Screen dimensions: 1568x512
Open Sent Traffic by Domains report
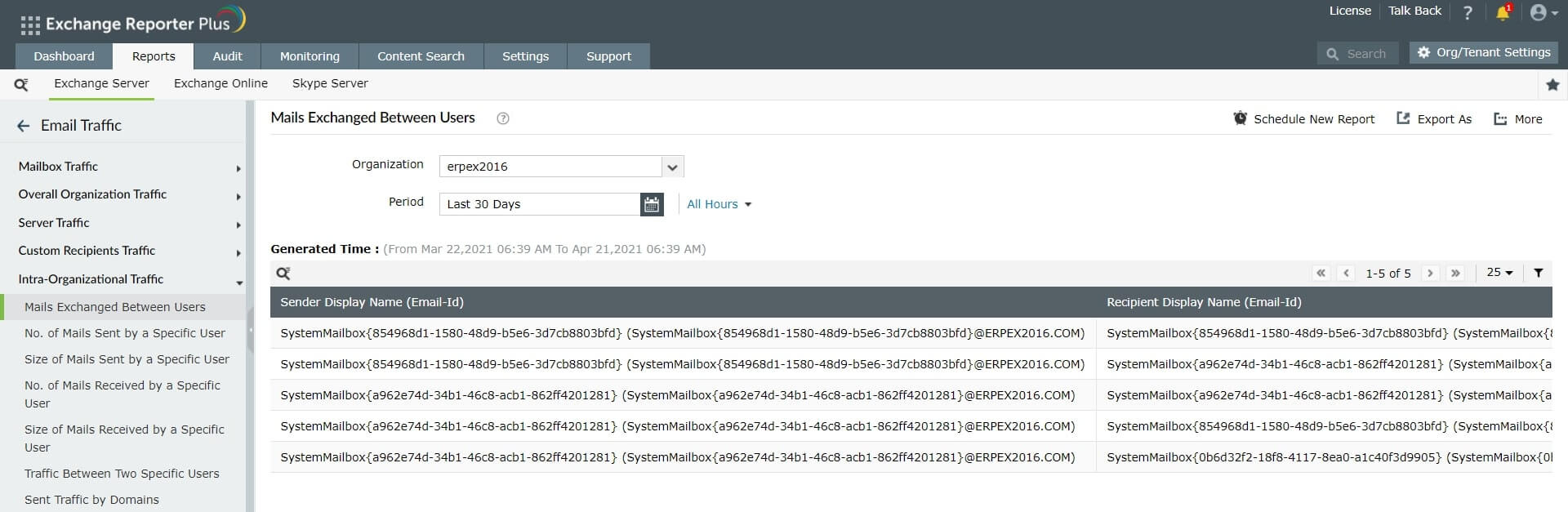click(91, 500)
